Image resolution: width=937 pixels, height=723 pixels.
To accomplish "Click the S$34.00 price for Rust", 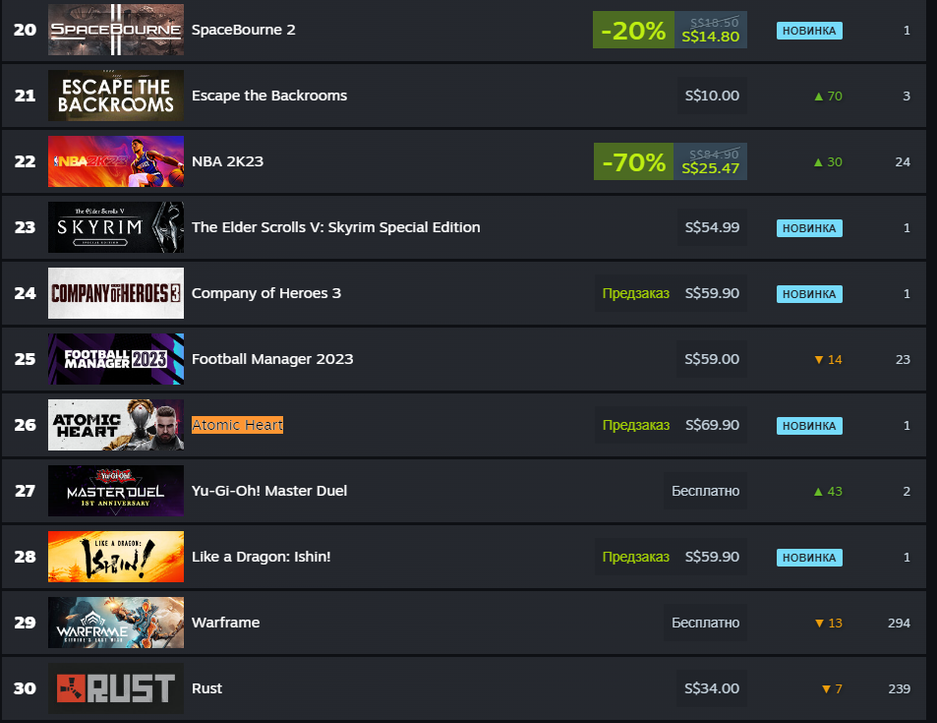I will [x=712, y=688].
